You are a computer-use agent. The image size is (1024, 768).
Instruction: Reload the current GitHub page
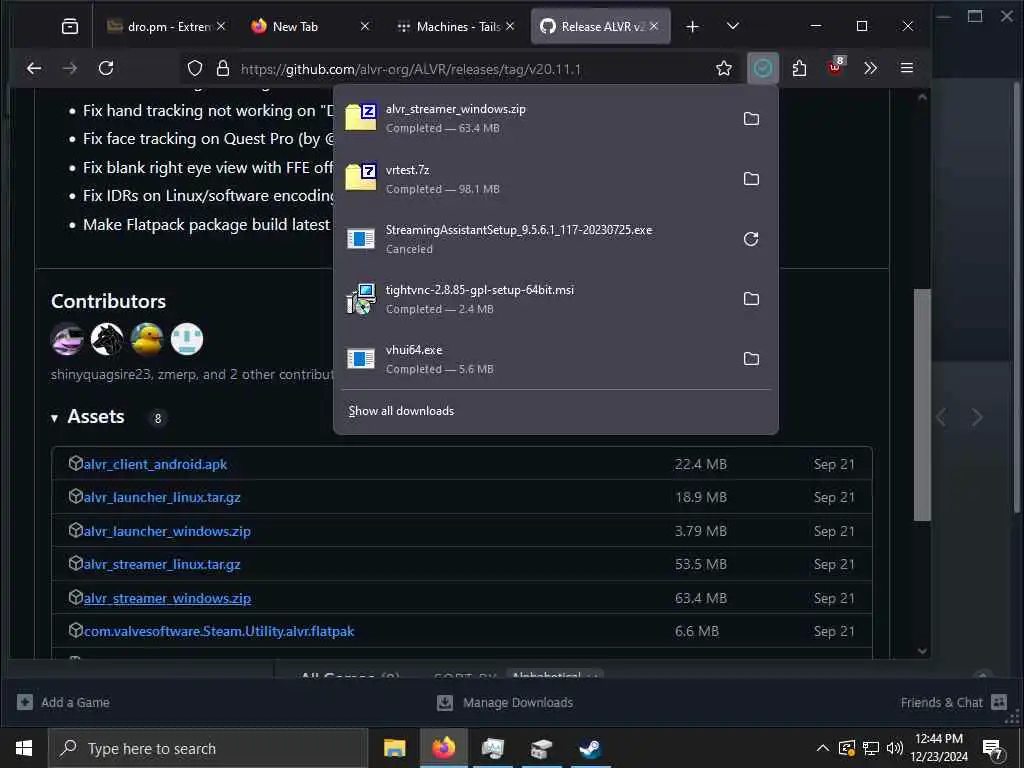pos(106,68)
